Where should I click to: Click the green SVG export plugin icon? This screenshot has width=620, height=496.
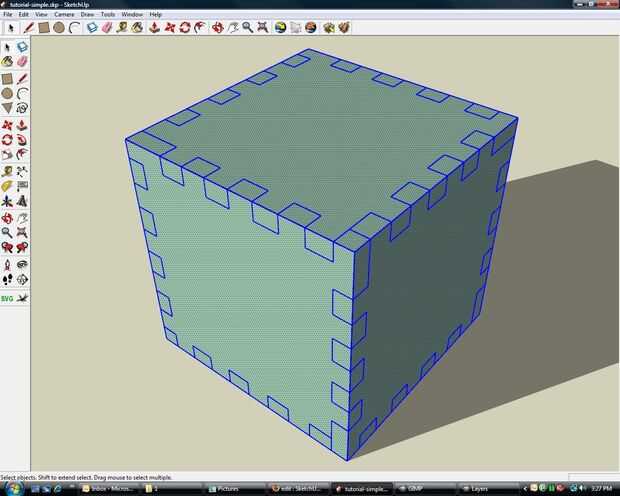tap(7, 299)
